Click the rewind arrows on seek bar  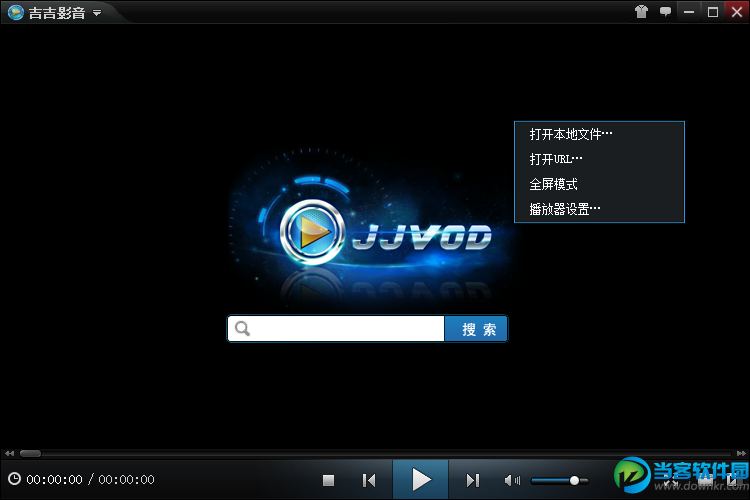pos(10,453)
